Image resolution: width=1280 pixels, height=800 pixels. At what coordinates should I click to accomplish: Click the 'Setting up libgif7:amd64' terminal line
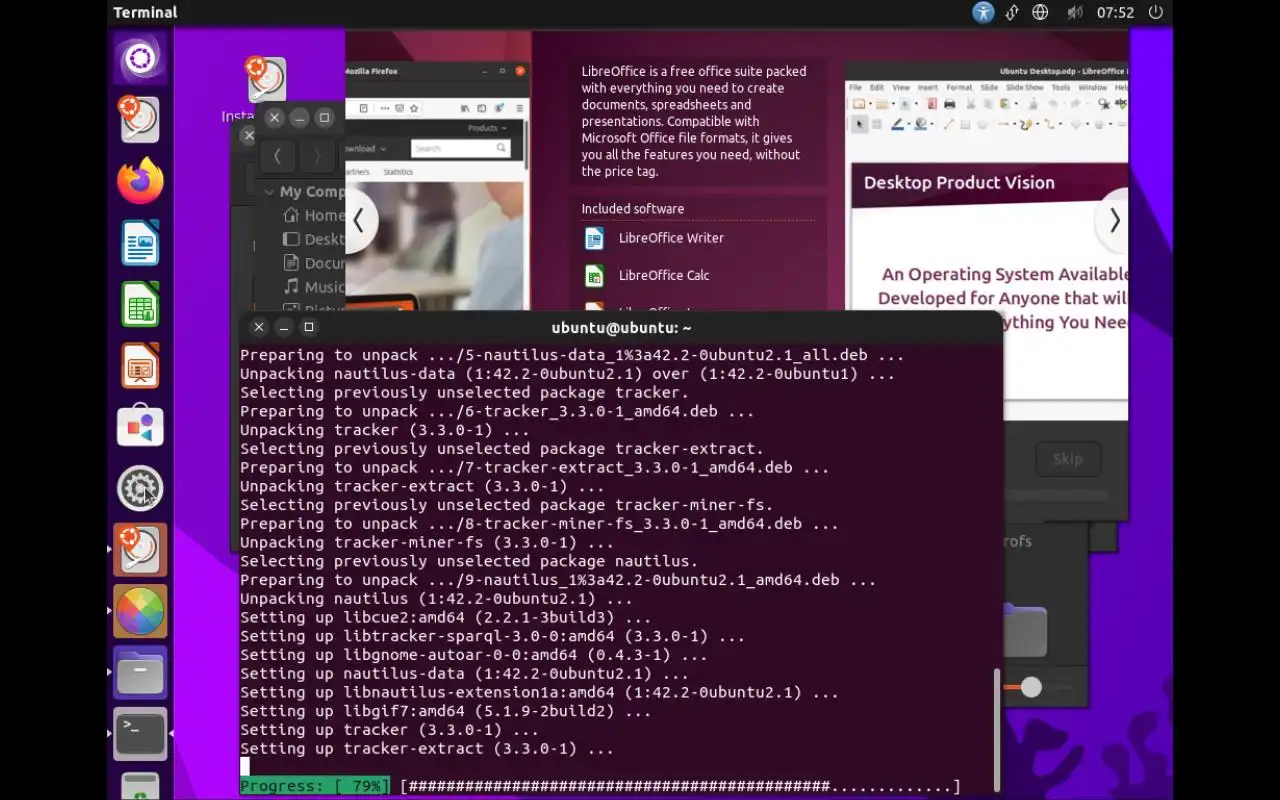(x=446, y=711)
